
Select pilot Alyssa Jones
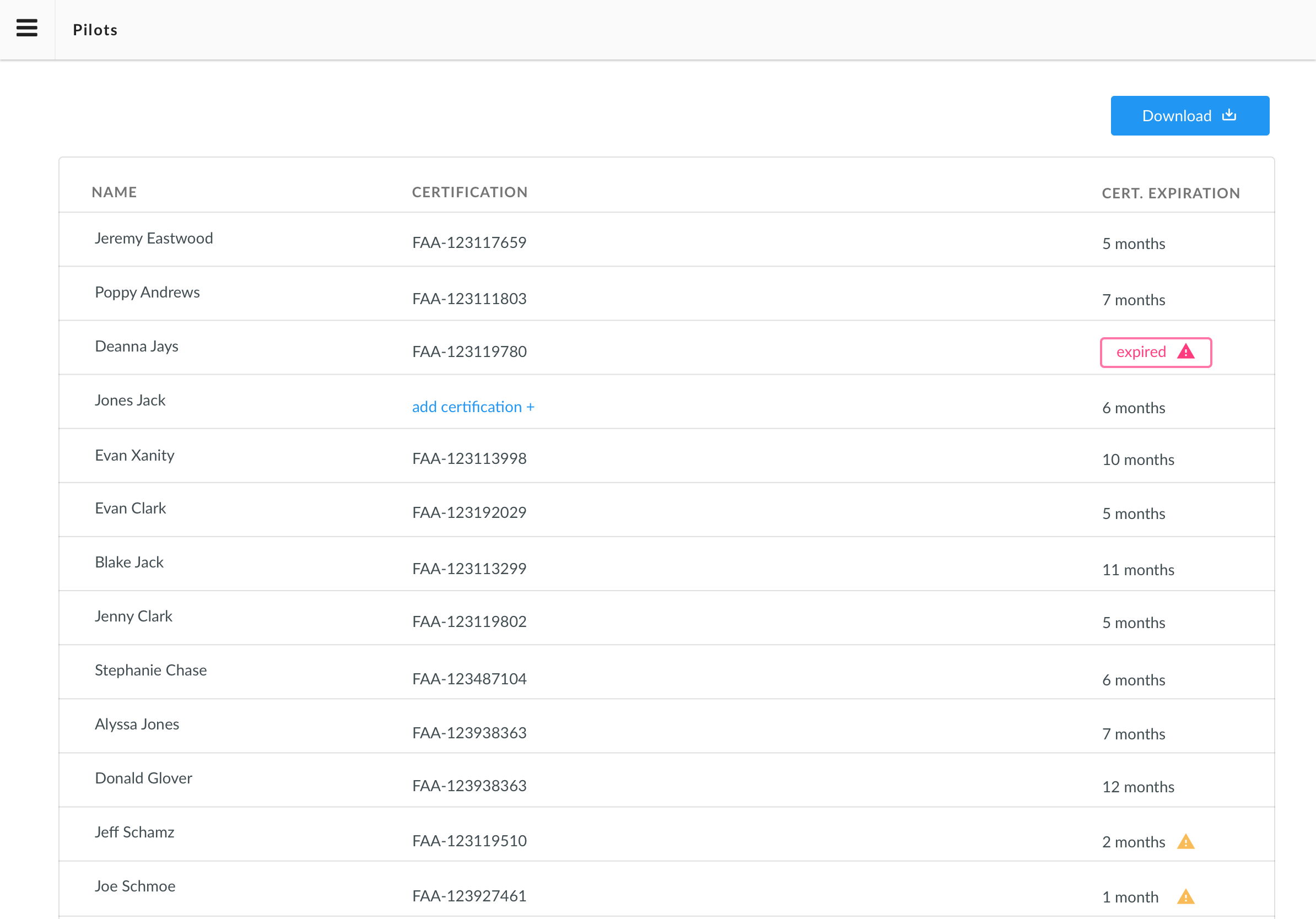[137, 724]
